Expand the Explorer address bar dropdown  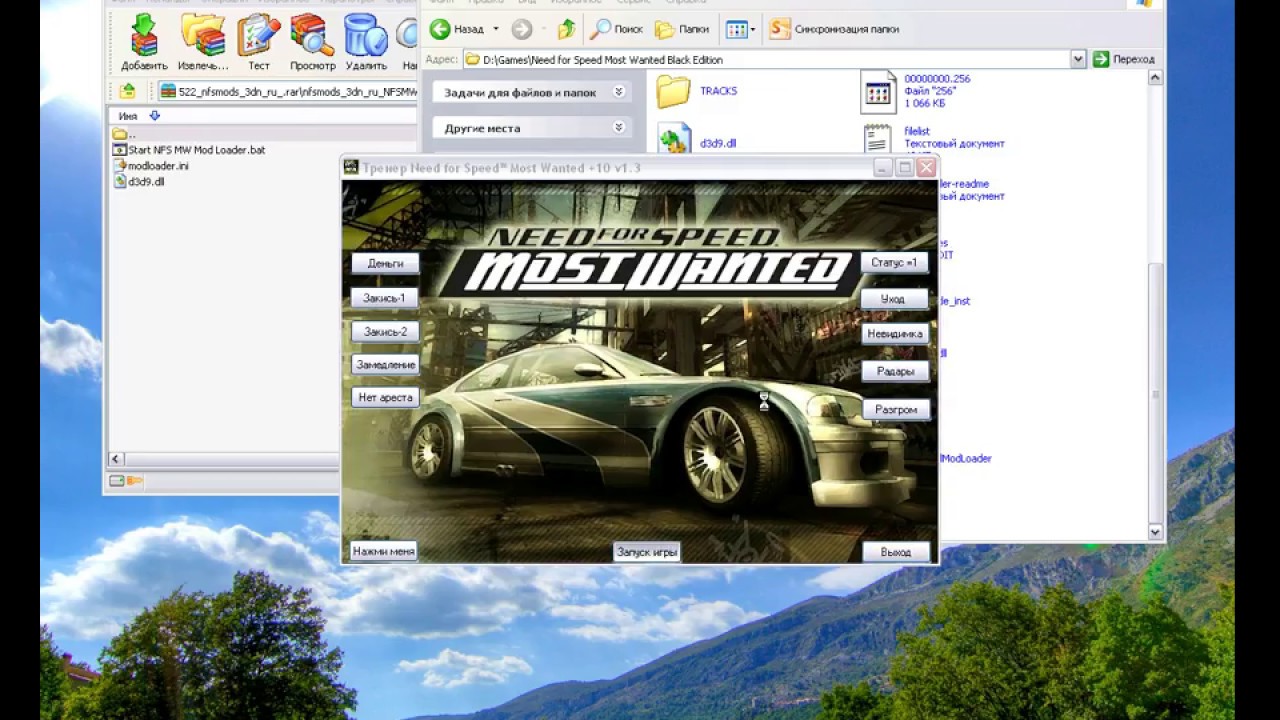pos(1078,59)
